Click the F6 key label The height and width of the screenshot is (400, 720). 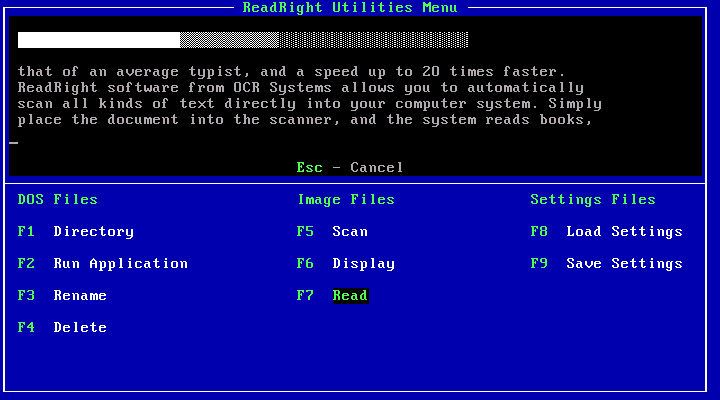pyautogui.click(x=305, y=264)
